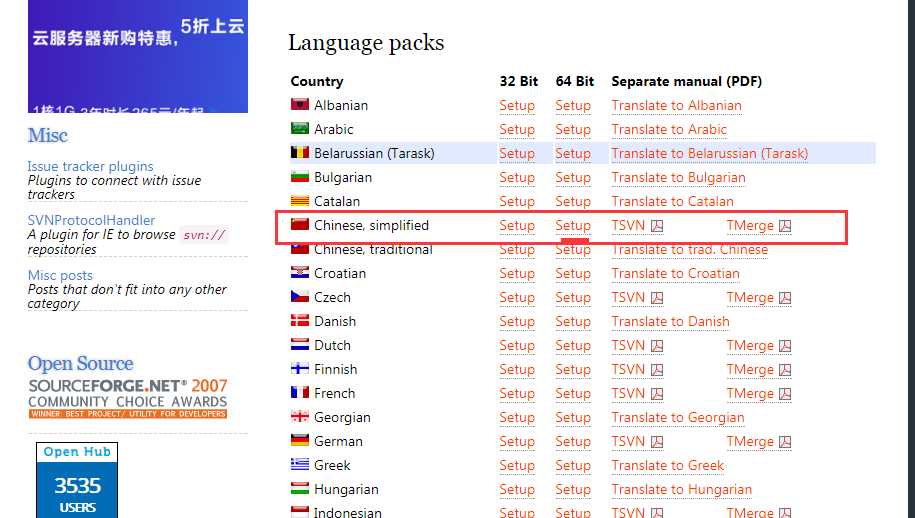
Task: Open TMerge manual for Finnish
Action: 750,369
